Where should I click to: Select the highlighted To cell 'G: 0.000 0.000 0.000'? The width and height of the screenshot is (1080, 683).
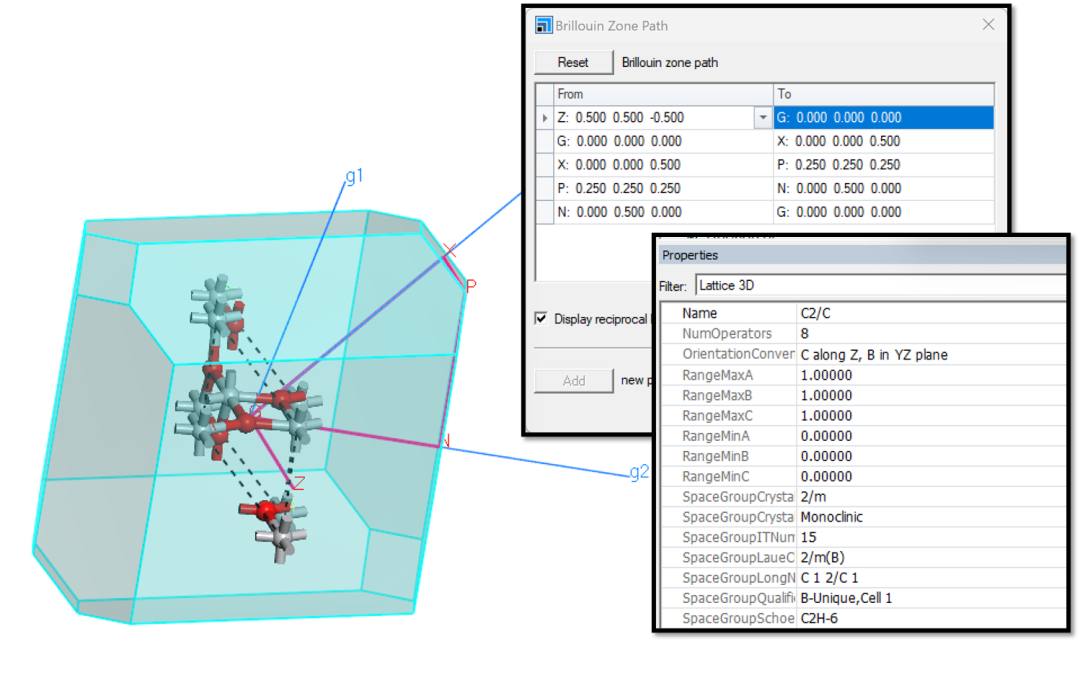coord(884,118)
